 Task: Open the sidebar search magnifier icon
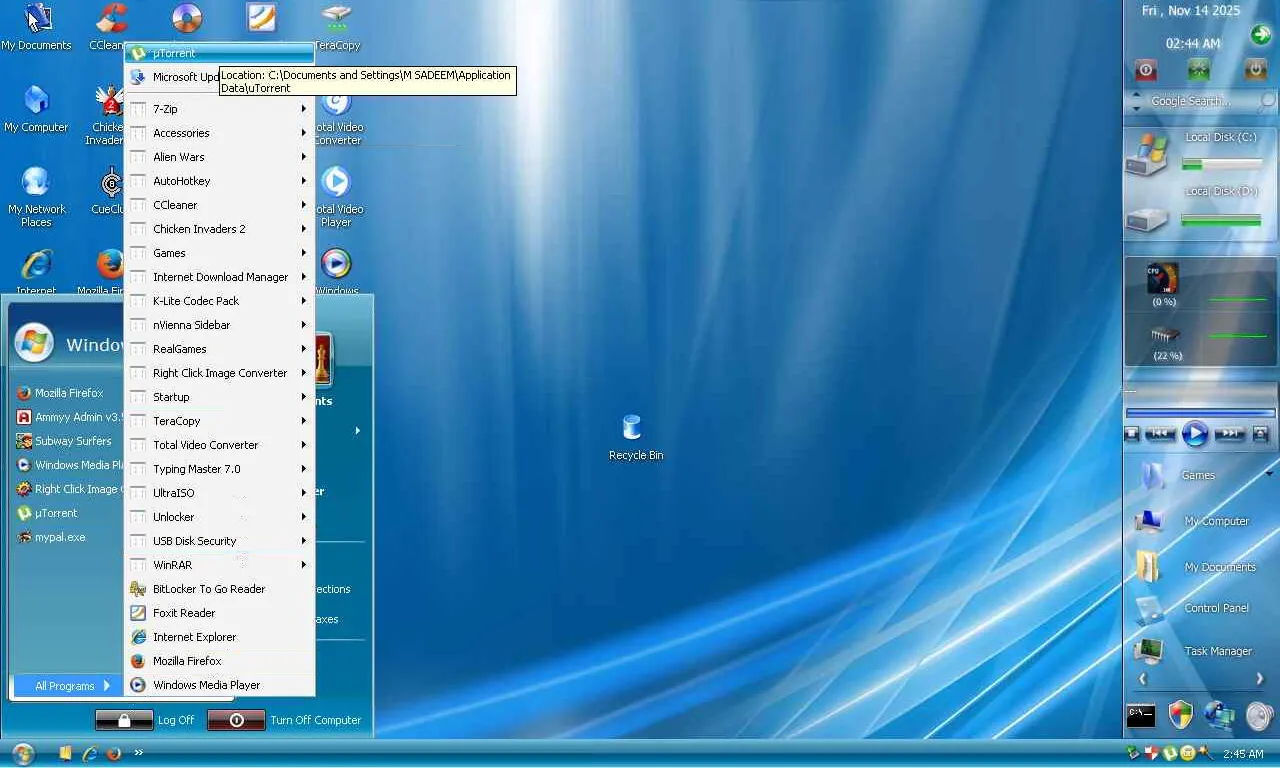(x=1267, y=101)
